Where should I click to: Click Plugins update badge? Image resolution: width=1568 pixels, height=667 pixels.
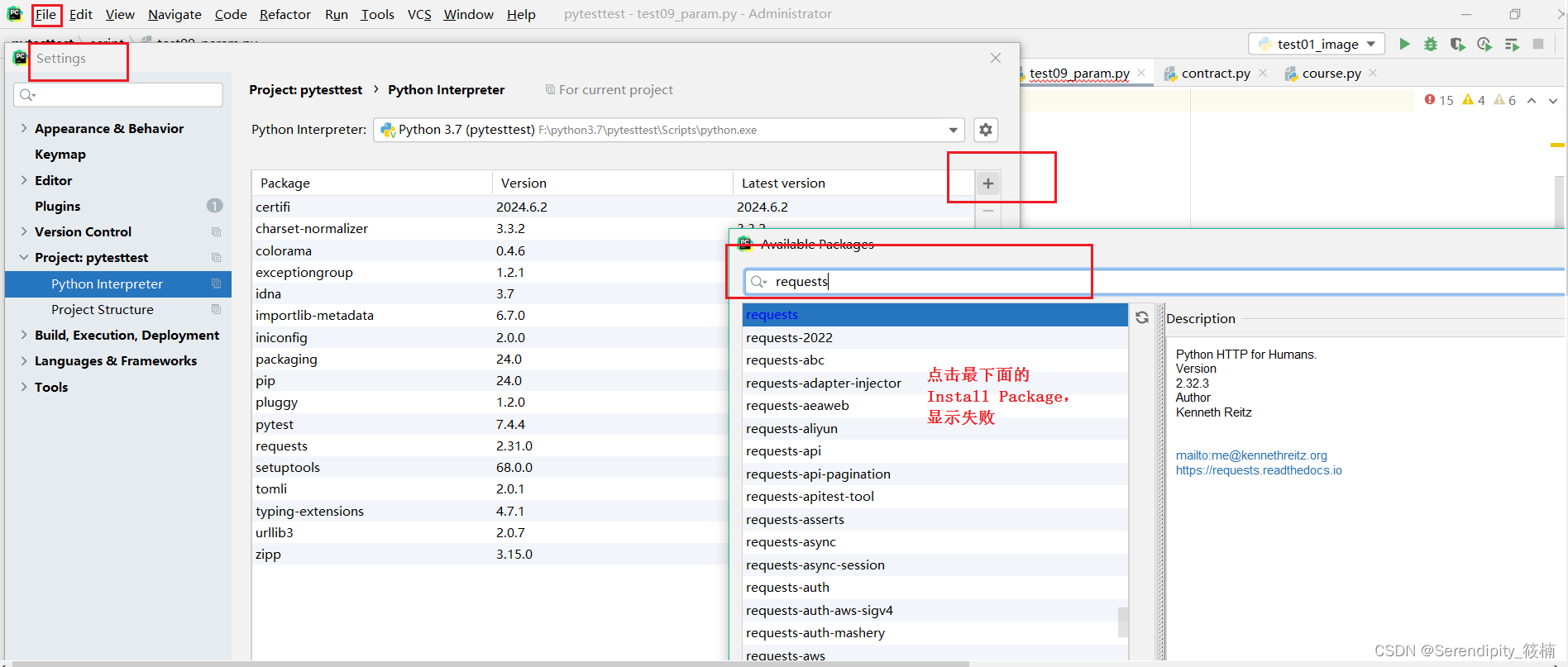(214, 206)
